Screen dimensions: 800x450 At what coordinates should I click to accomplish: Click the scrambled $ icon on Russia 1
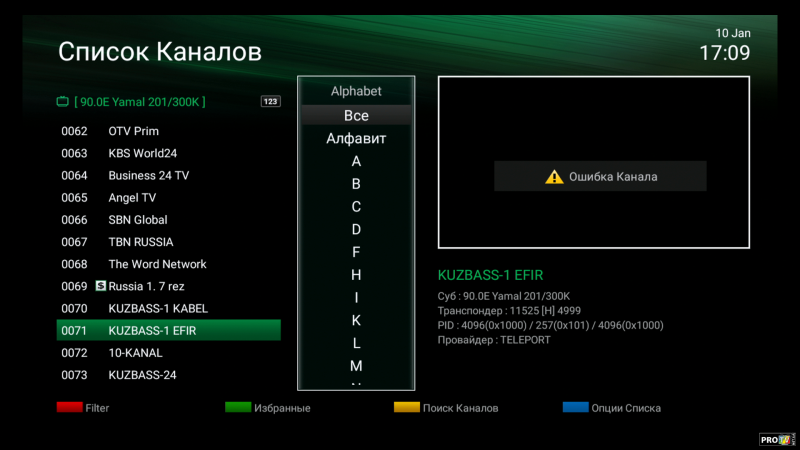coord(100,286)
